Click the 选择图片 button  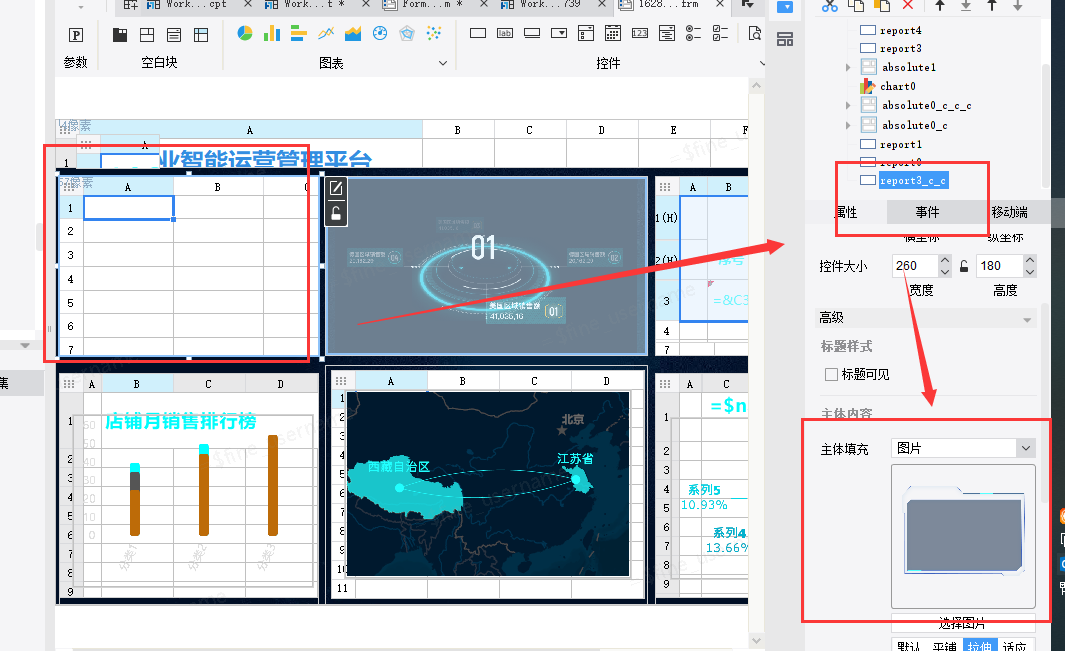(x=962, y=622)
